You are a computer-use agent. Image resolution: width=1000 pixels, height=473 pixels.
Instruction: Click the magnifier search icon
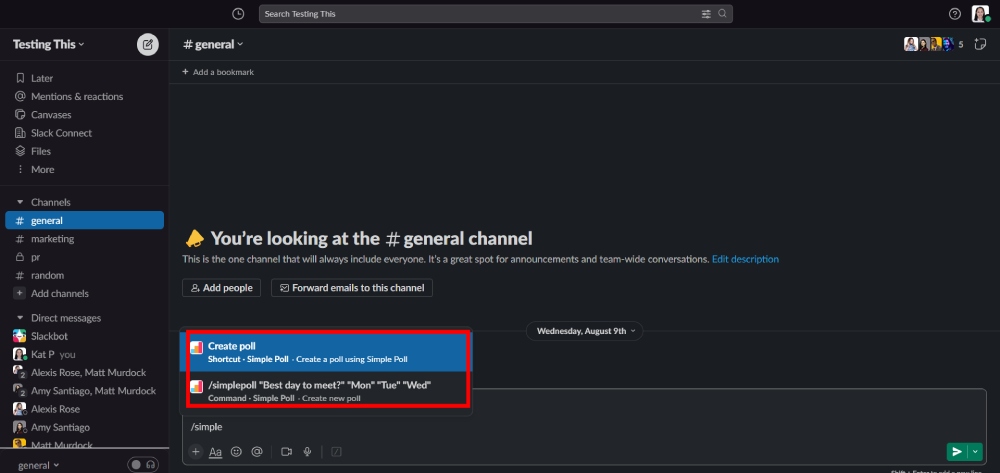coord(722,13)
